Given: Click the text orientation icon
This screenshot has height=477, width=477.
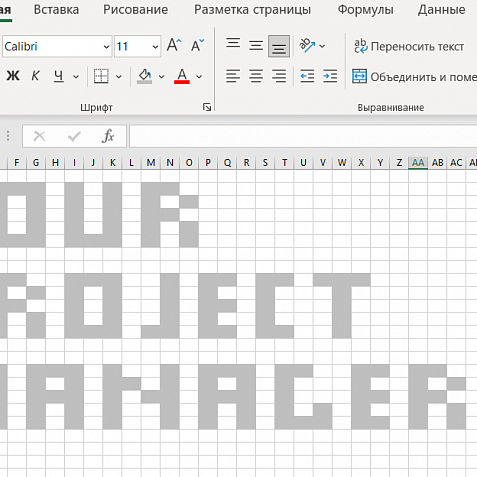Looking at the screenshot, I should [307, 45].
